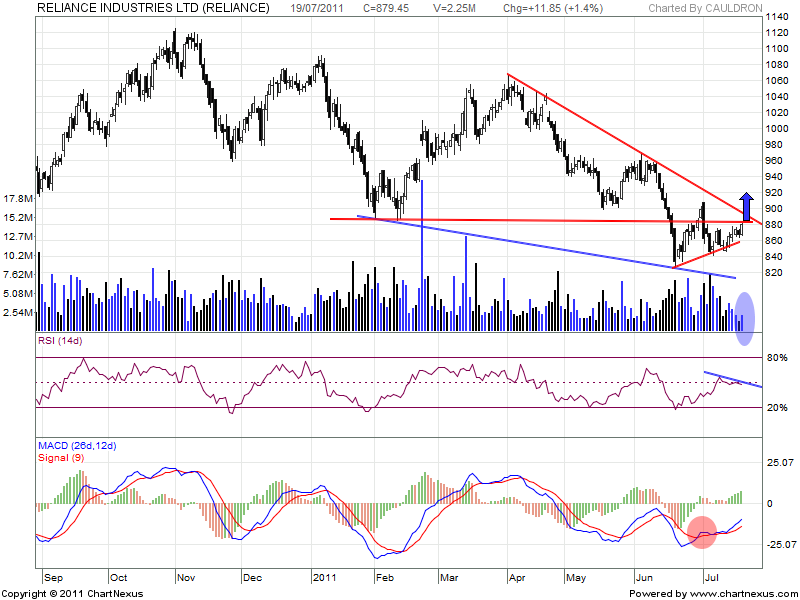Viewport: 800px width, 600px height.
Task: Jump to the 2011 marker on time axis
Action: 327,578
